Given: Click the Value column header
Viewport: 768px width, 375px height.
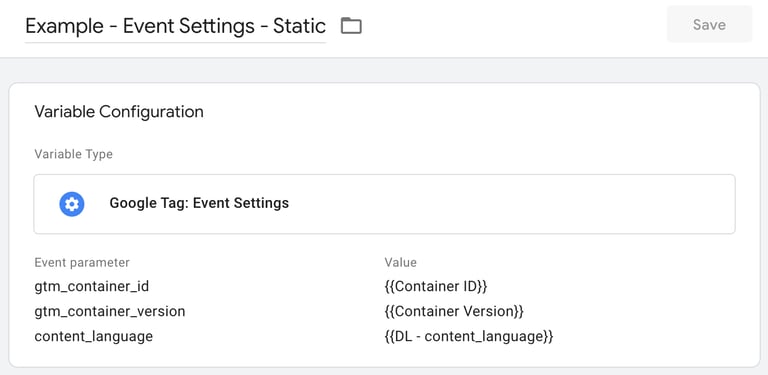Looking at the screenshot, I should 401,262.
